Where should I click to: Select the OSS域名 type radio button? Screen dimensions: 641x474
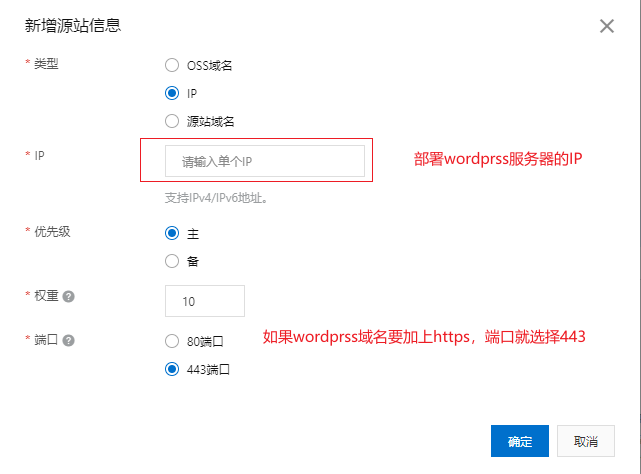172,66
